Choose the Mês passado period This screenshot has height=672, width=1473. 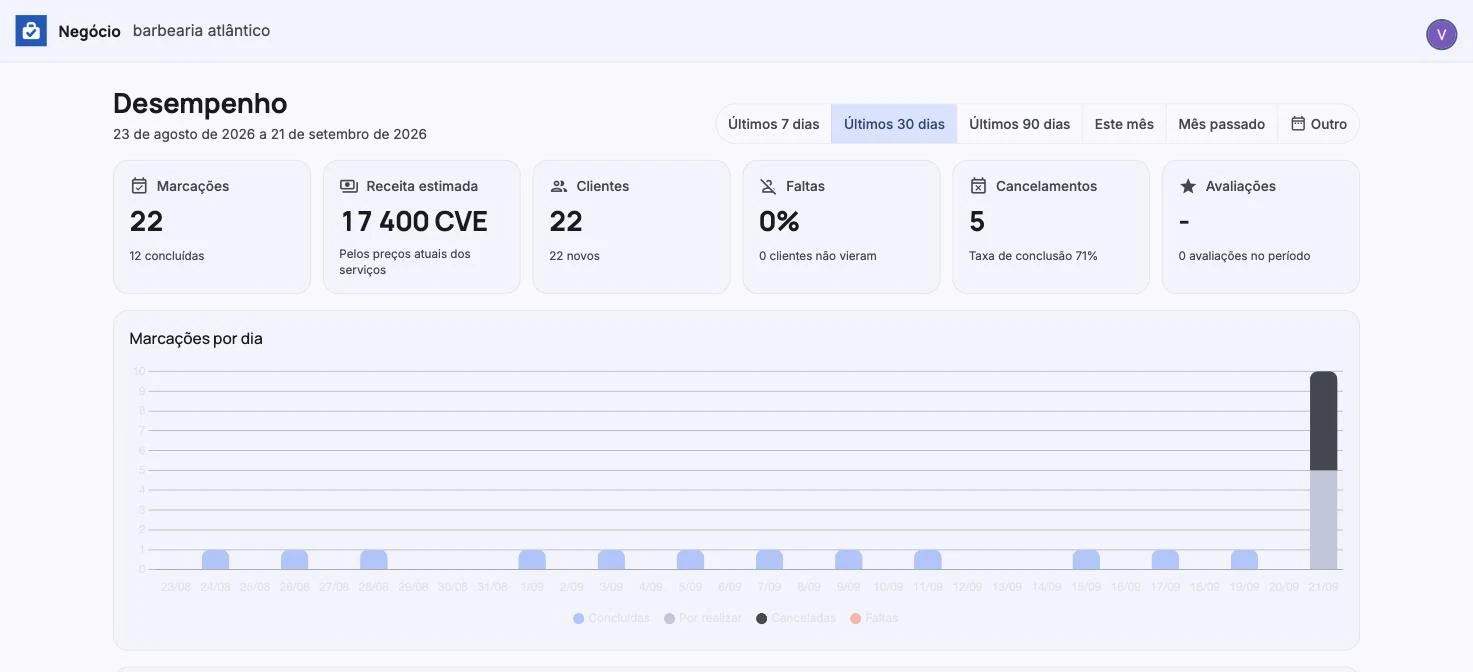point(1222,124)
